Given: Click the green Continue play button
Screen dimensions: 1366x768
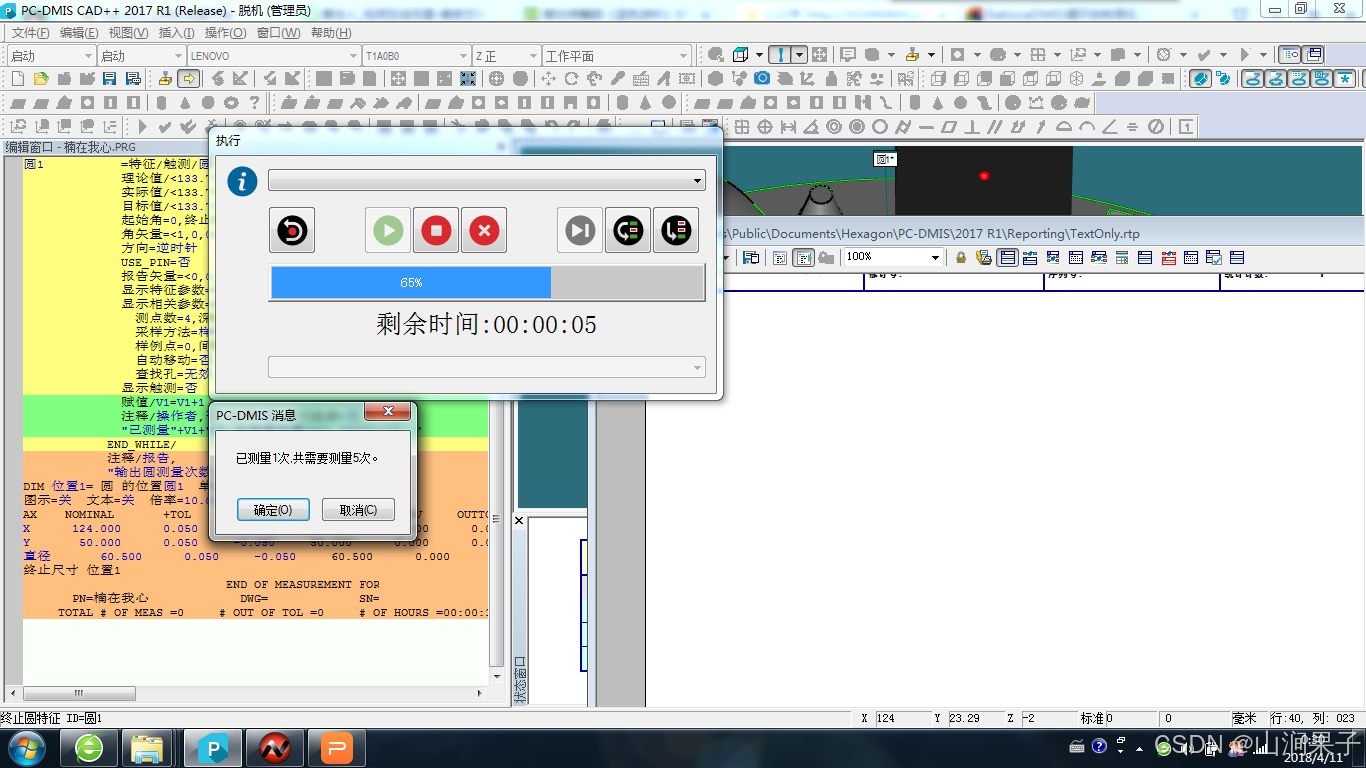Looking at the screenshot, I should (388, 231).
